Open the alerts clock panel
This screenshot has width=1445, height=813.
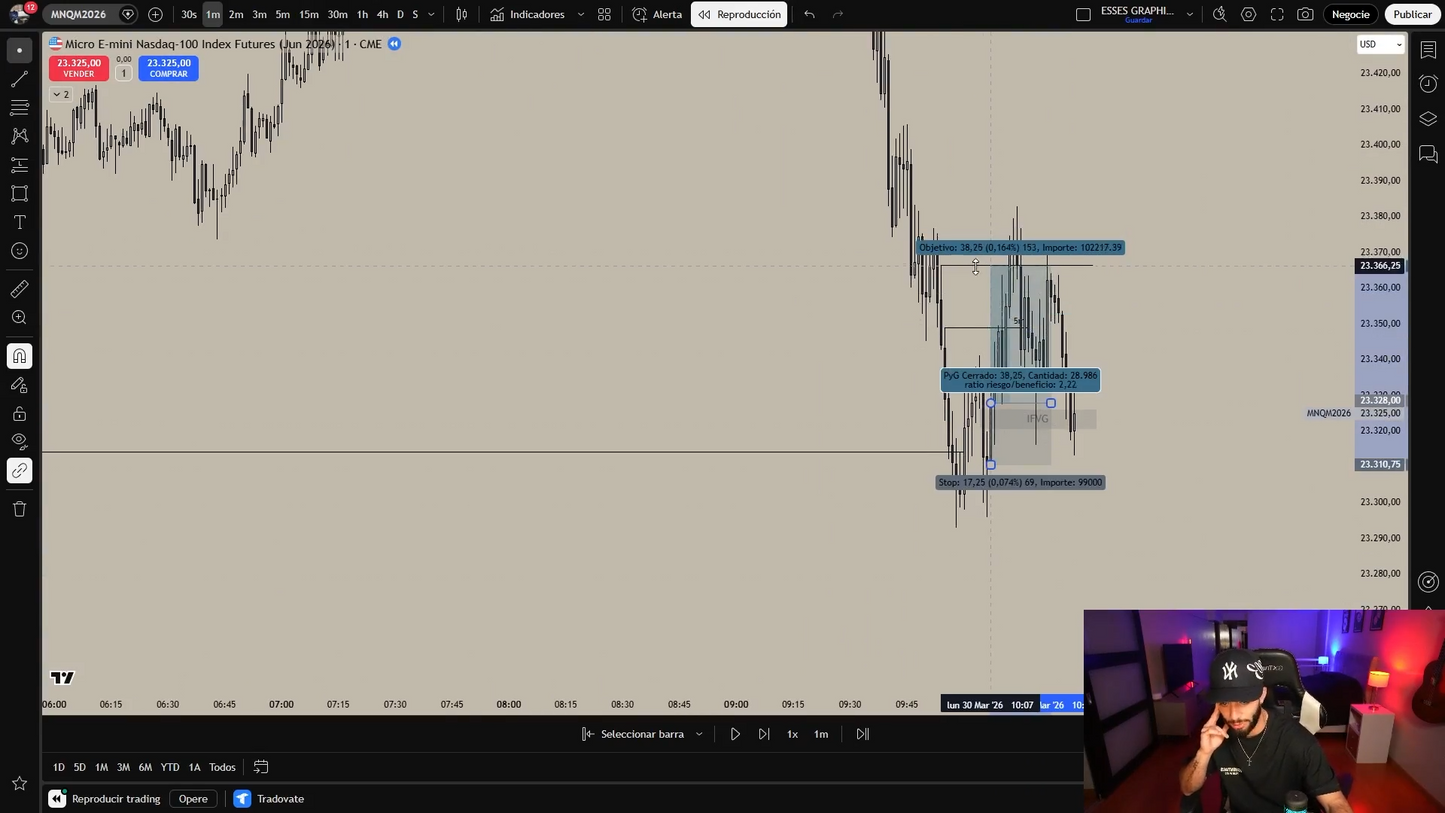click(1428, 84)
